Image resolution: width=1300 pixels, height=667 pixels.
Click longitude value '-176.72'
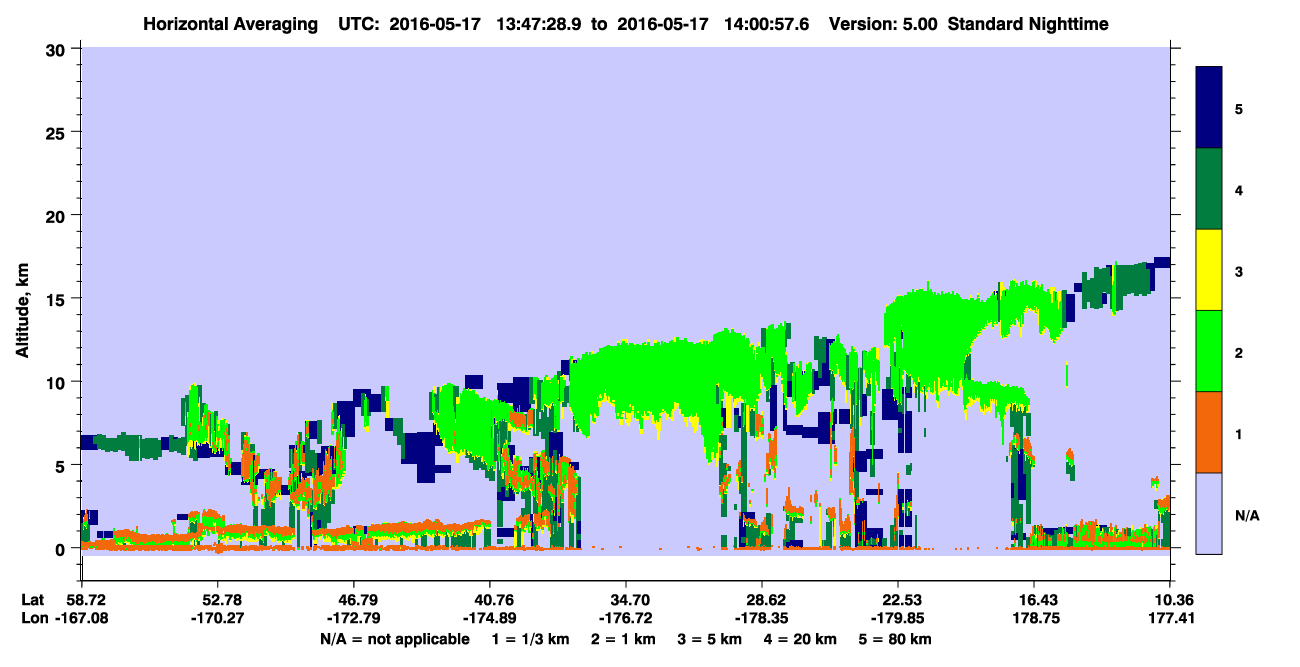[x=625, y=618]
